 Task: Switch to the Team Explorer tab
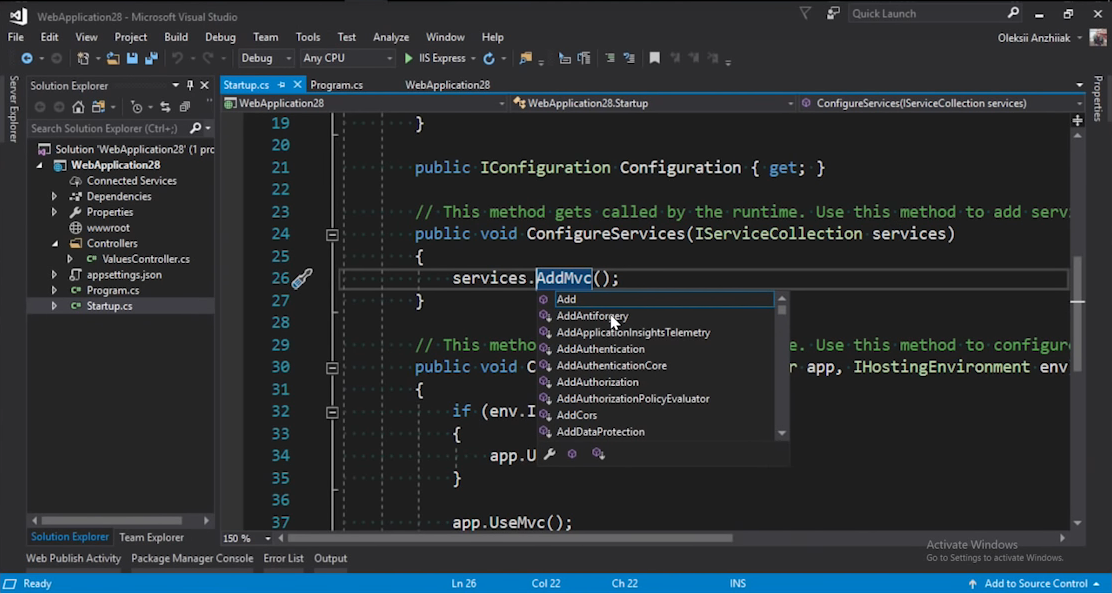point(151,537)
